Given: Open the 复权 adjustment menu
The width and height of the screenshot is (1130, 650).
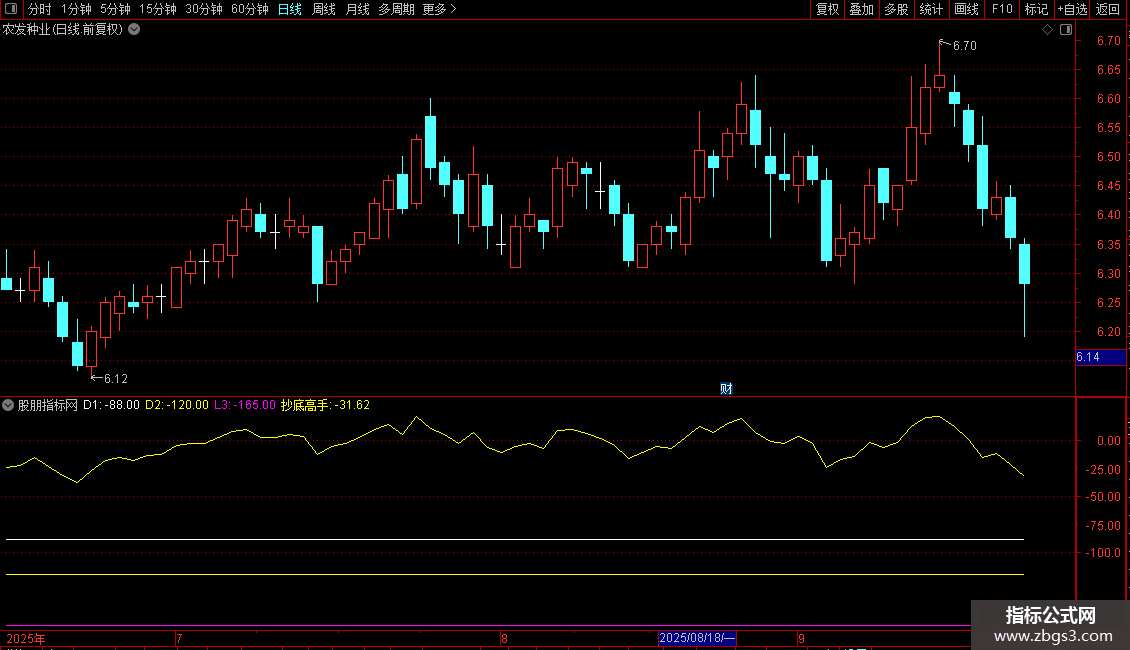Looking at the screenshot, I should (x=827, y=9).
